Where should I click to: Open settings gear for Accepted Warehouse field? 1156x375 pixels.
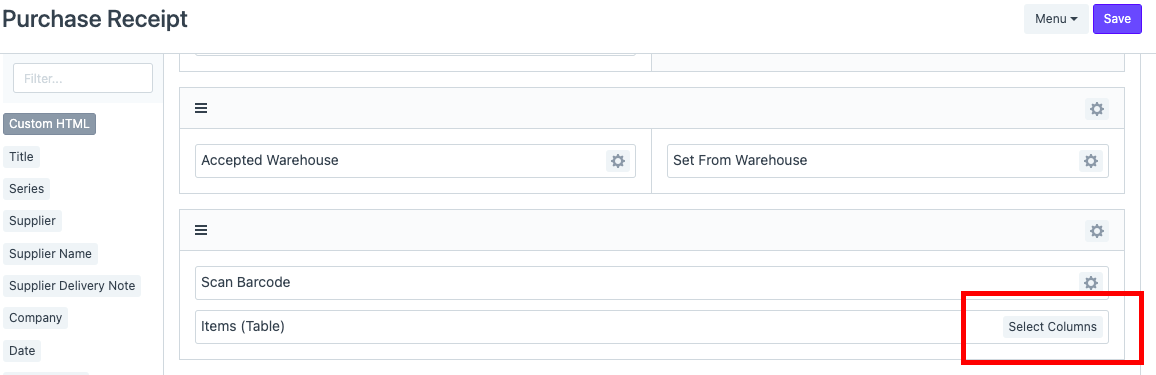(618, 161)
